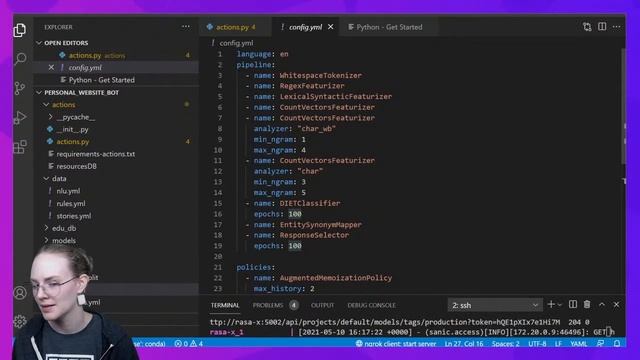Open notifications bell in status bar

(617, 344)
